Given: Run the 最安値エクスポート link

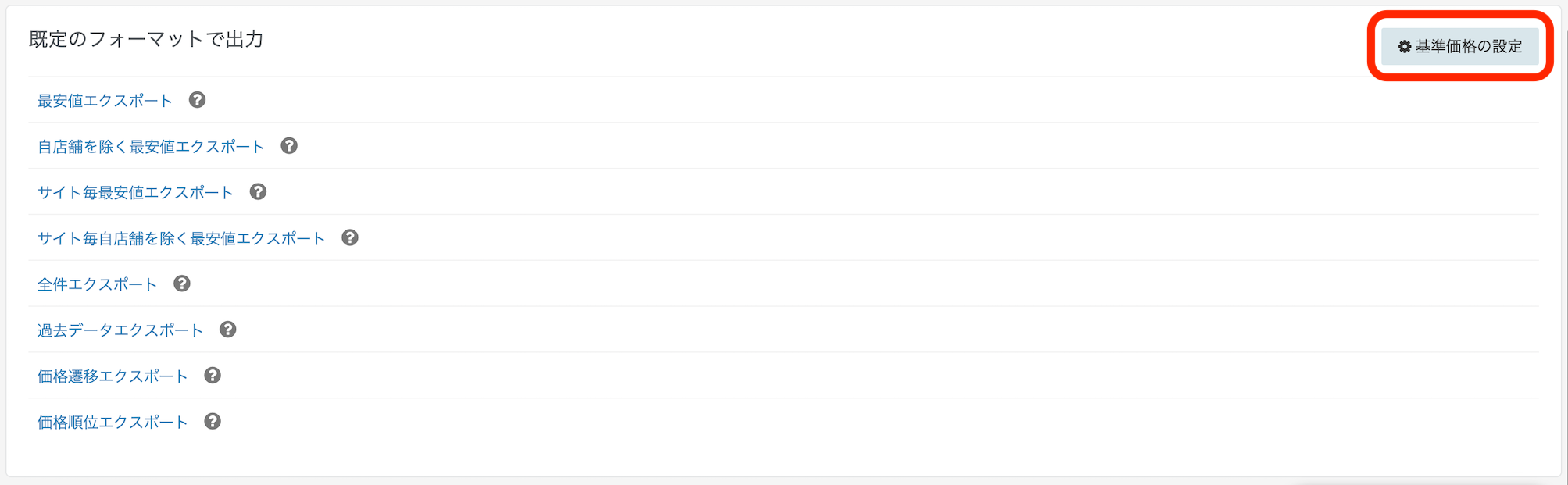Looking at the screenshot, I should 105,101.
